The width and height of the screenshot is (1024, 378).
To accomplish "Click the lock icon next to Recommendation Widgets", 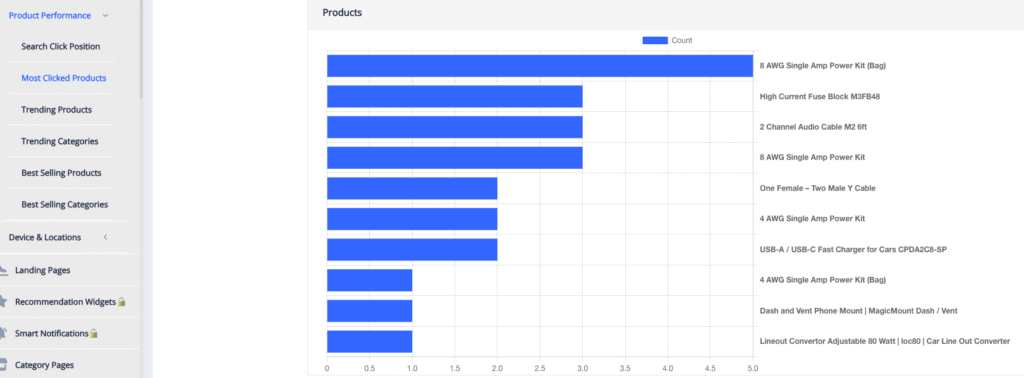I will (x=121, y=302).
